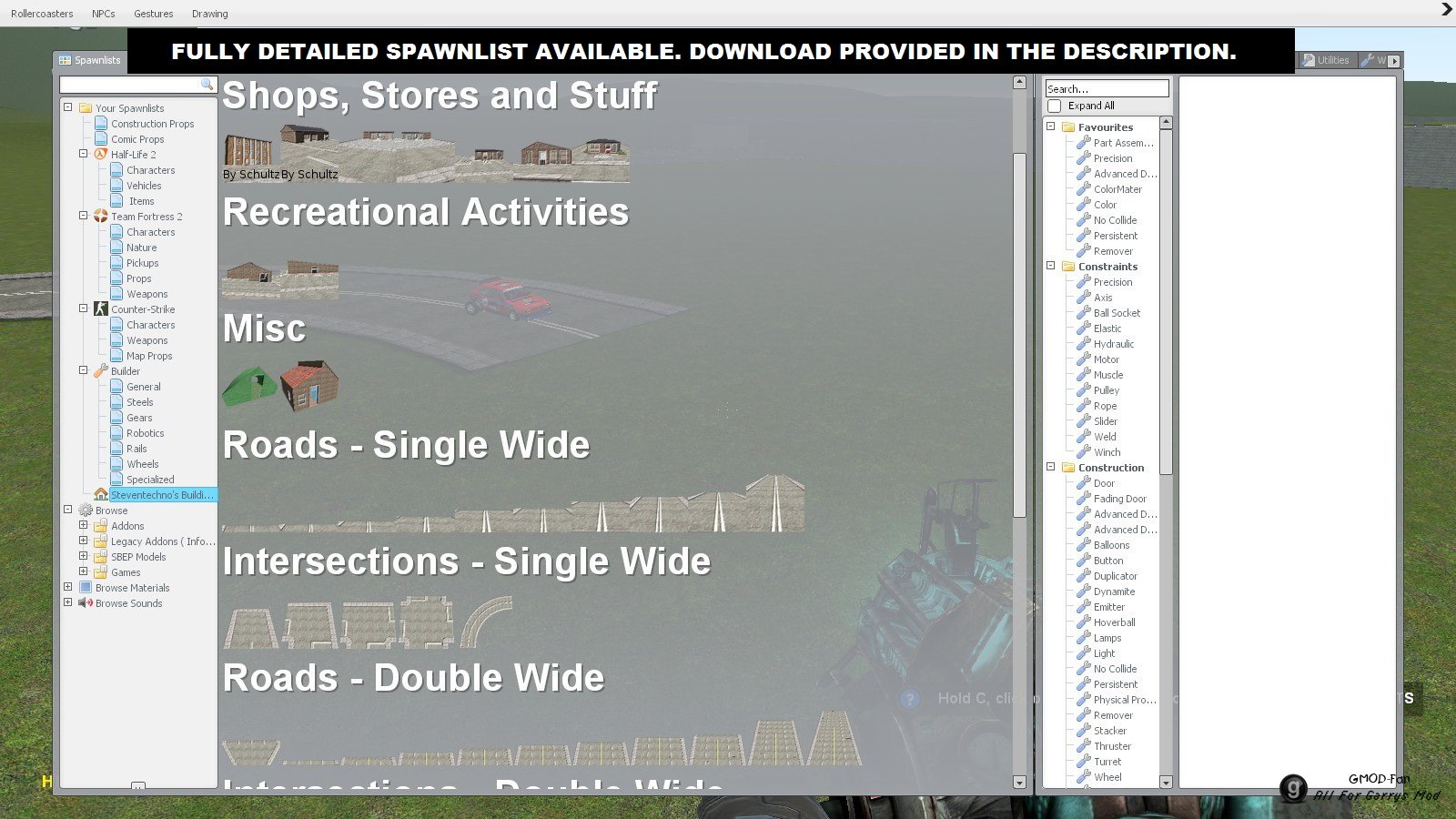Open the Comic Props spawnlist

pyautogui.click(x=137, y=139)
